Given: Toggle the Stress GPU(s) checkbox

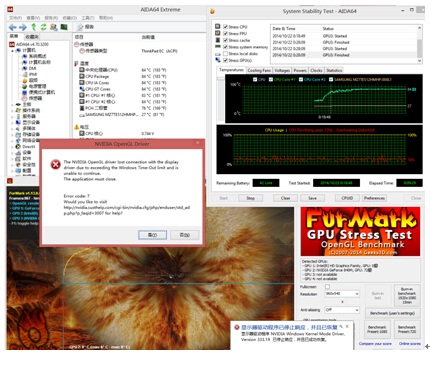Looking at the screenshot, I should tap(226, 60).
